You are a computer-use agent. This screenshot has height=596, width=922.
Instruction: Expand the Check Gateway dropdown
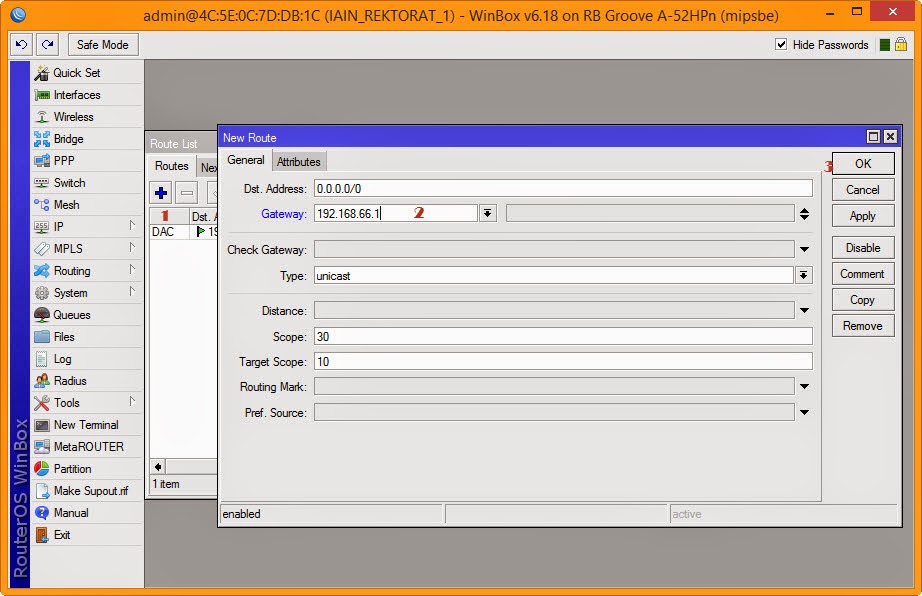pos(803,249)
